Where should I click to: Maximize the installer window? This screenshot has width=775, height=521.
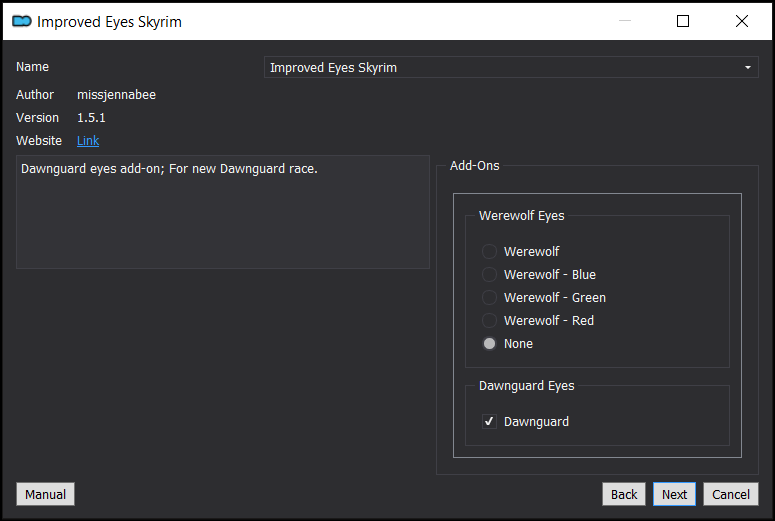[683, 21]
